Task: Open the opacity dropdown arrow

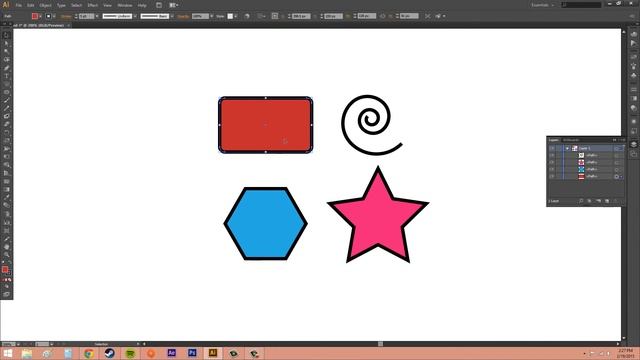Action: (211, 16)
